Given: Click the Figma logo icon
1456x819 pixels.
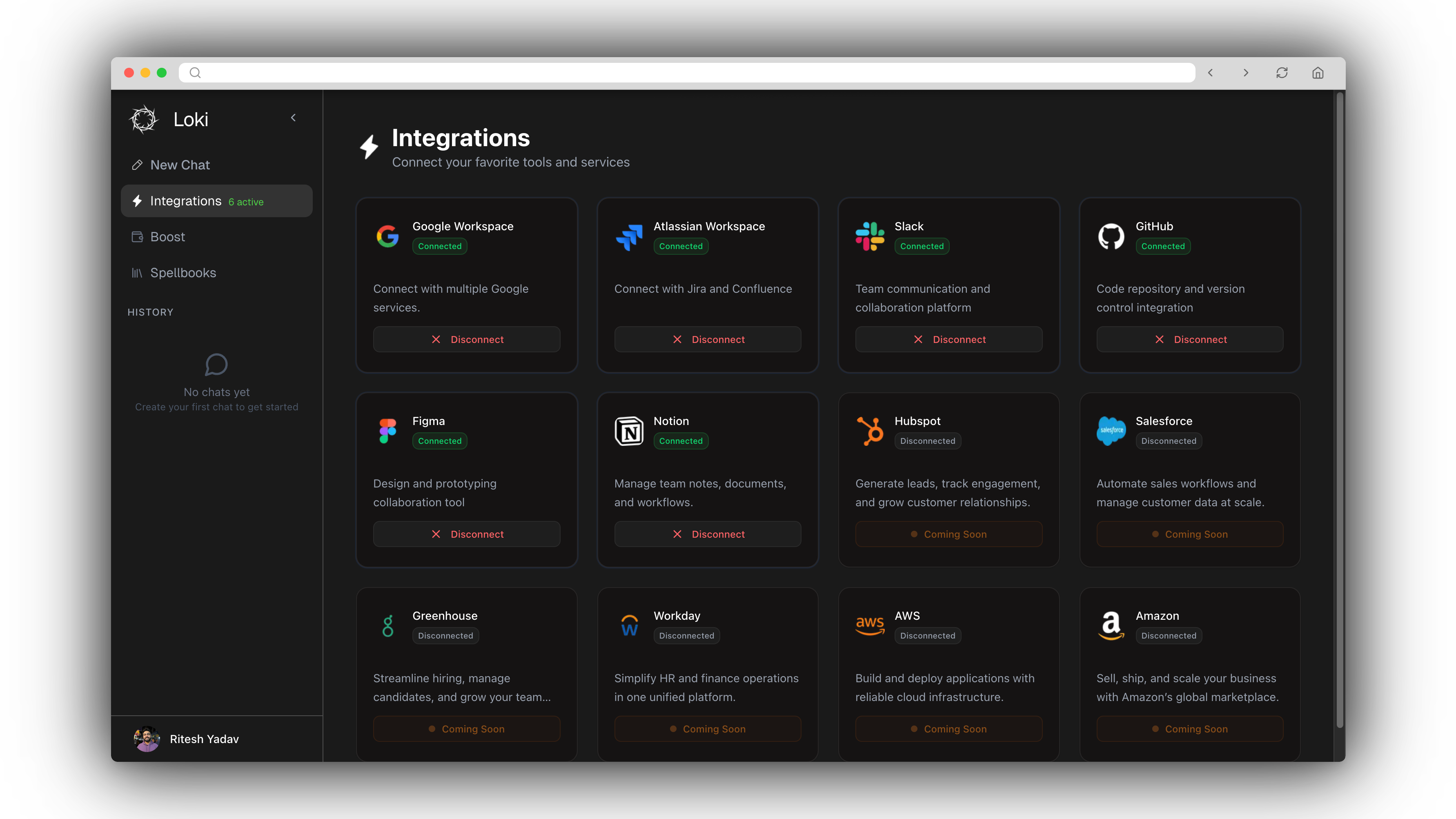Looking at the screenshot, I should (388, 431).
